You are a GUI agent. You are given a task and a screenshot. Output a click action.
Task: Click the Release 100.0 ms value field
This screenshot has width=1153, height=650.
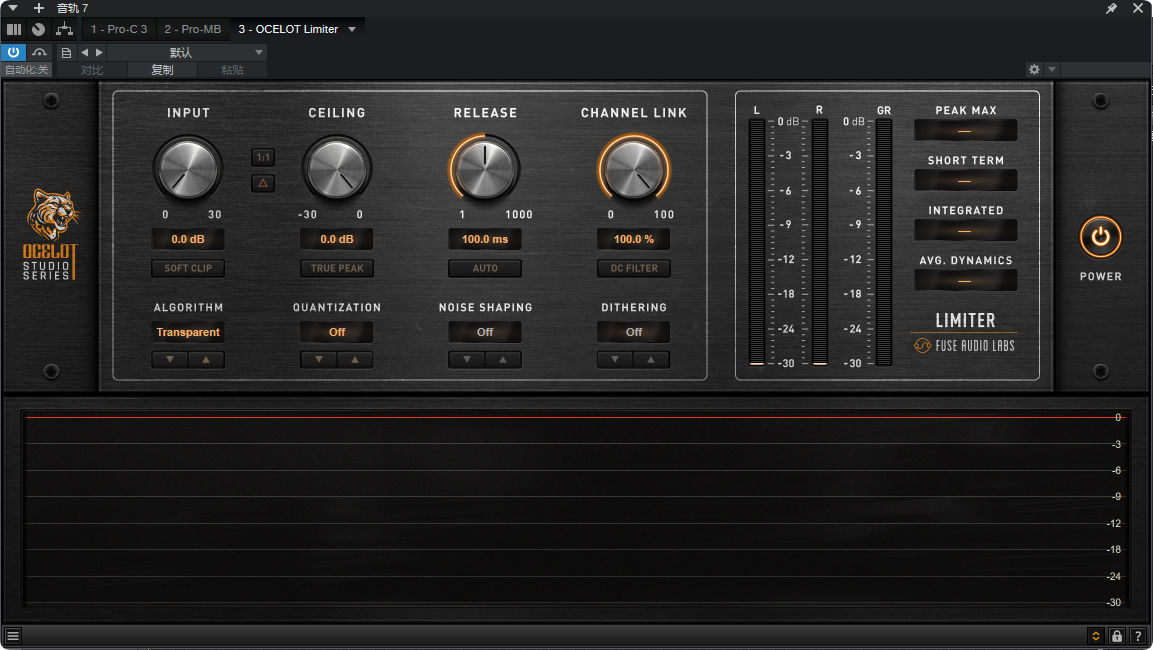(485, 239)
